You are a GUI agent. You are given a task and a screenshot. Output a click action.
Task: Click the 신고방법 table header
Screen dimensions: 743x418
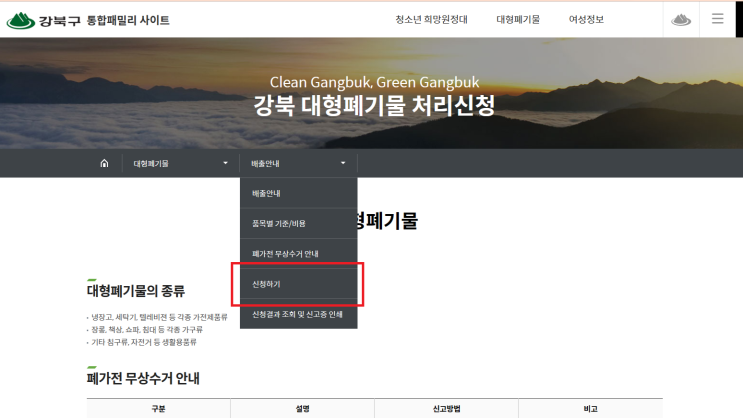(446, 409)
